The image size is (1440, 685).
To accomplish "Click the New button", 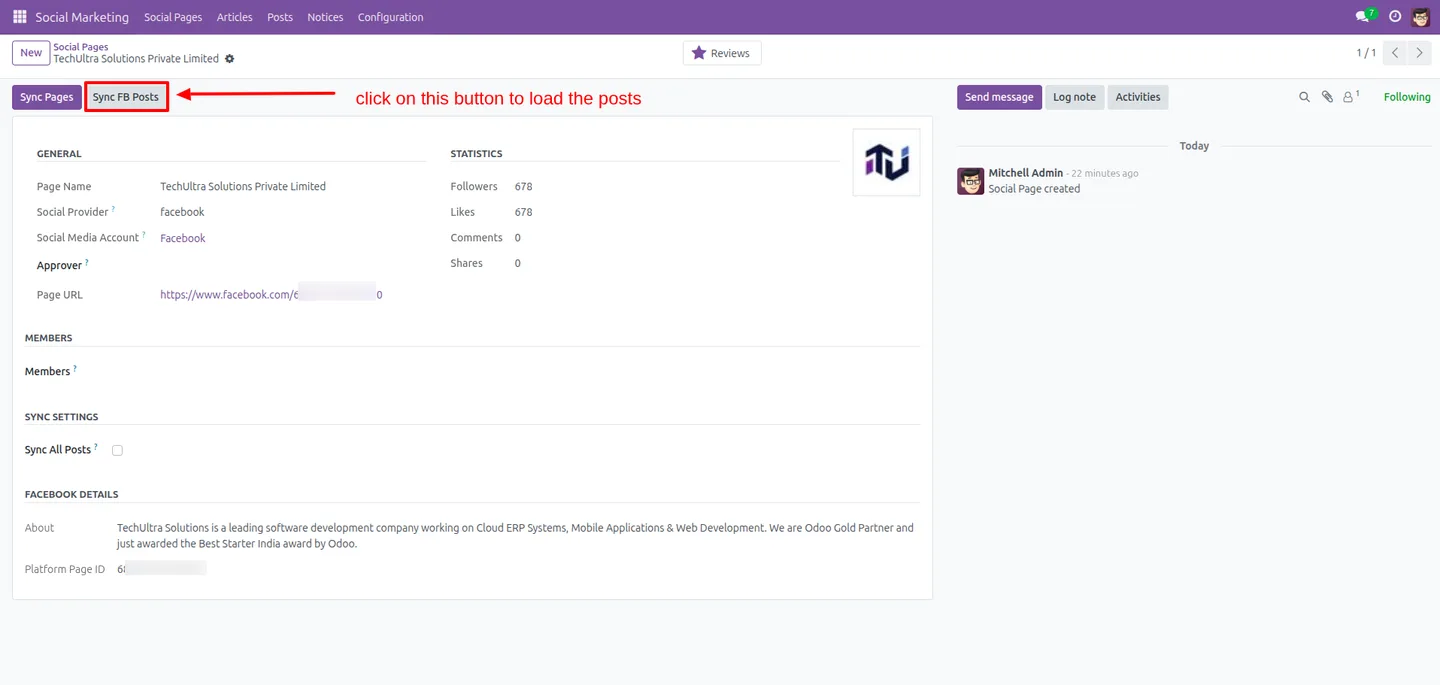I will (x=31, y=53).
